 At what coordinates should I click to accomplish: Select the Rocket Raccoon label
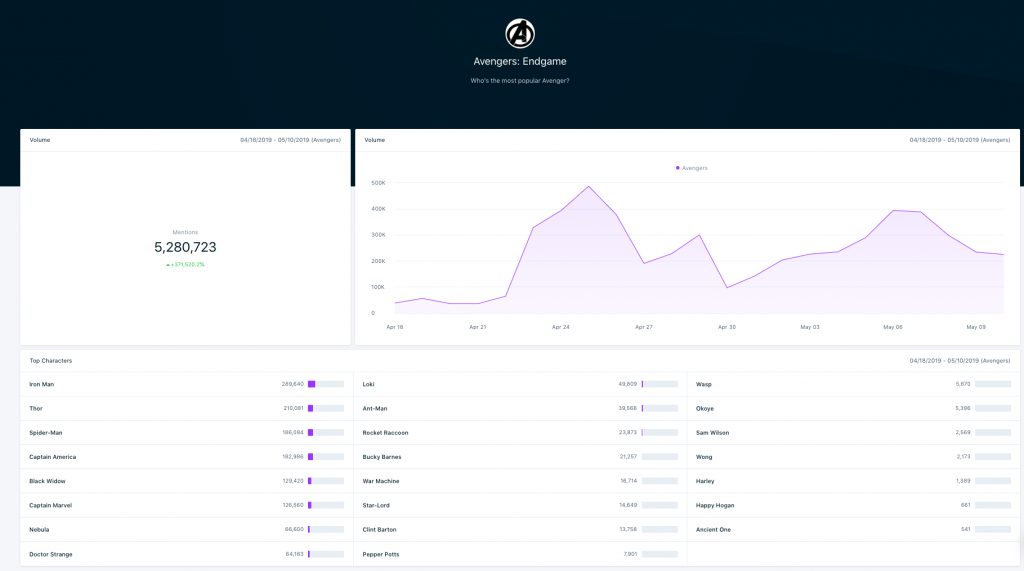pyautogui.click(x=385, y=432)
